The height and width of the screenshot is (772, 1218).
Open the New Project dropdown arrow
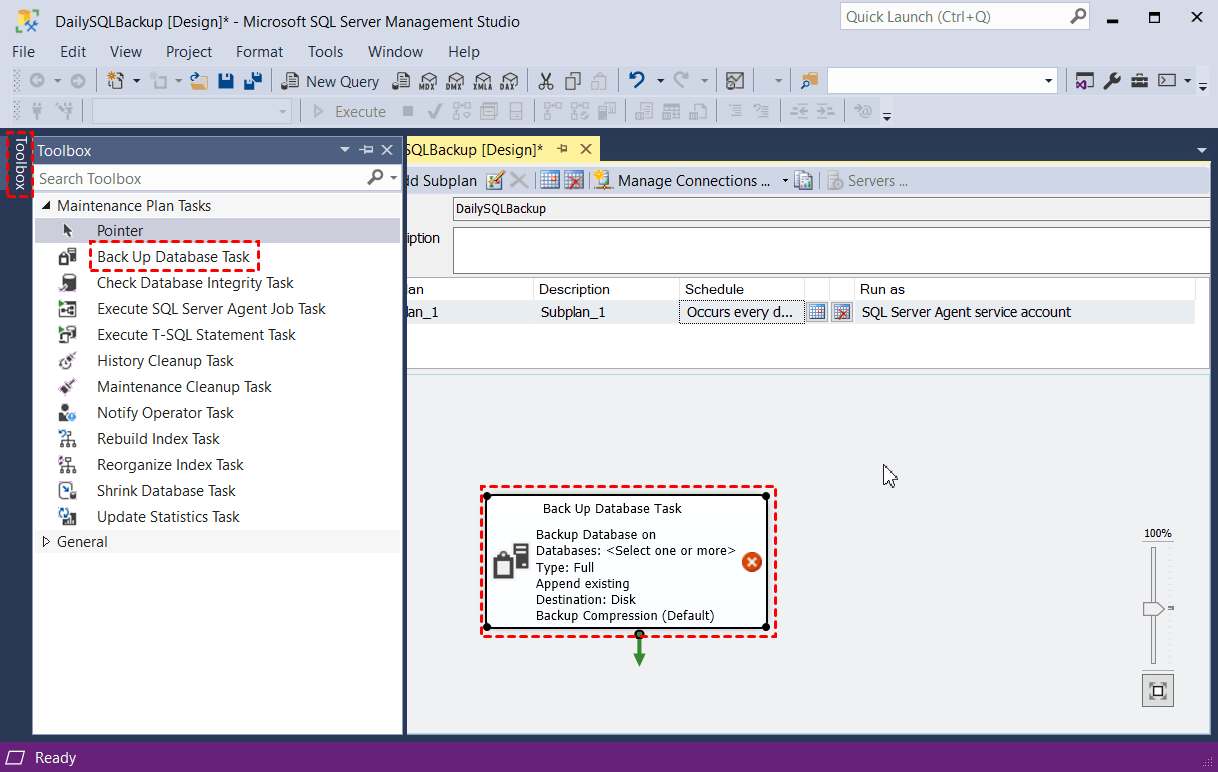pyautogui.click(x=136, y=81)
